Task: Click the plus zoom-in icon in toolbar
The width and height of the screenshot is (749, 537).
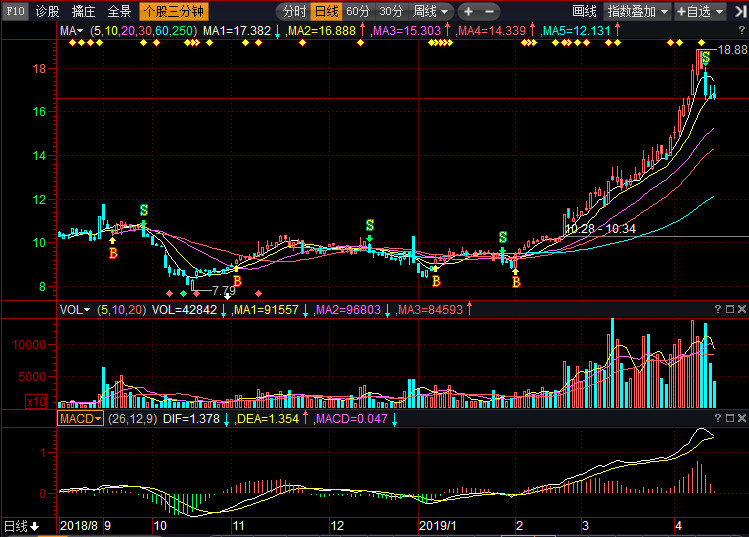Action: tap(467, 11)
